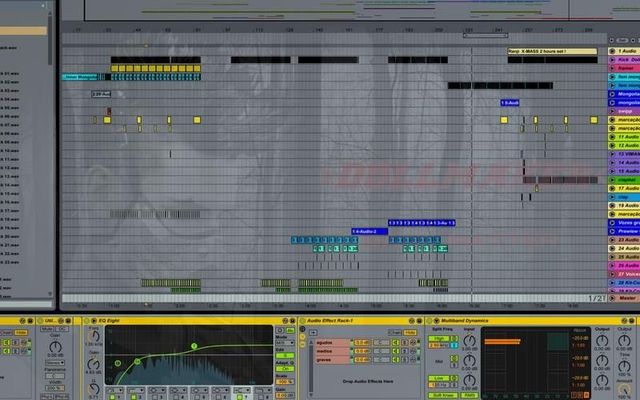The height and width of the screenshot is (400, 640).
Task: Show macro controls of Audio Effect Rack
Action: pos(302,329)
